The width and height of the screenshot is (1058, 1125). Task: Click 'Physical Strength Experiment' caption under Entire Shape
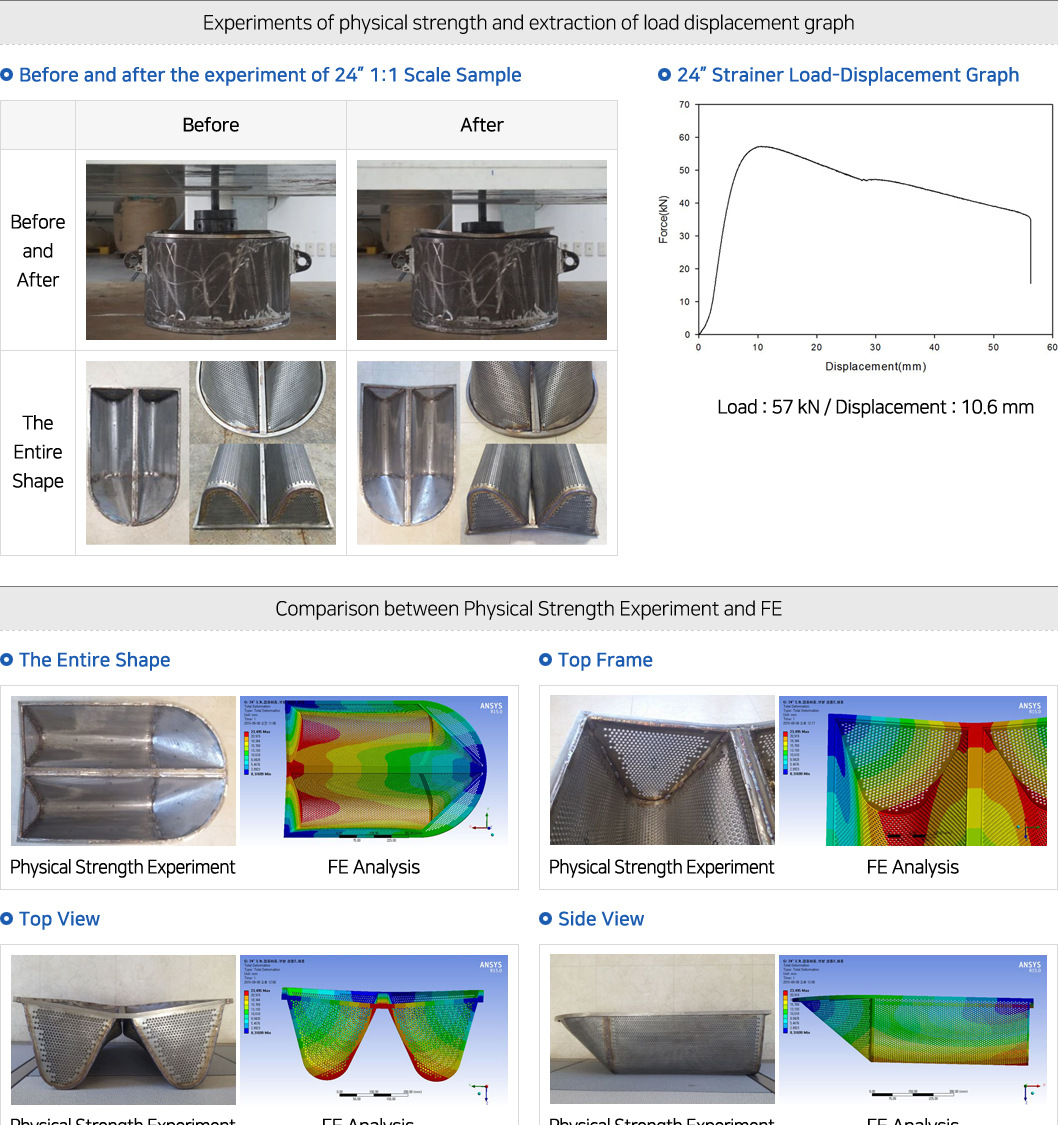(123, 867)
